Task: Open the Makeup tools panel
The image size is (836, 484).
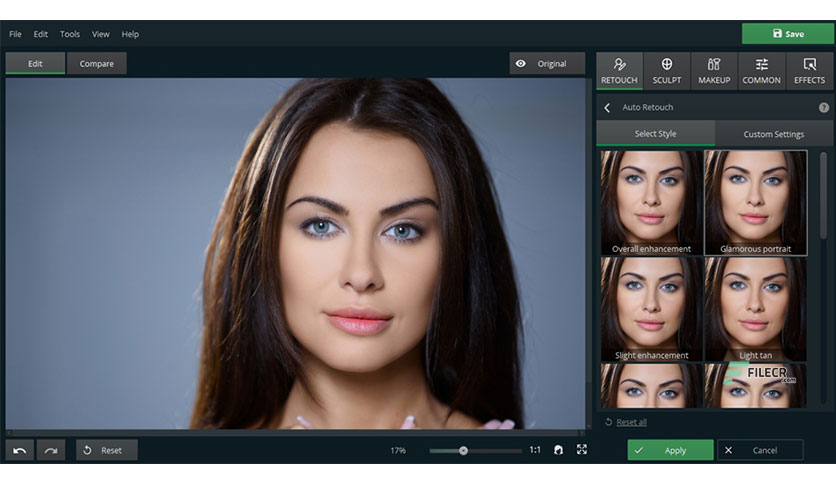Action: click(x=714, y=71)
